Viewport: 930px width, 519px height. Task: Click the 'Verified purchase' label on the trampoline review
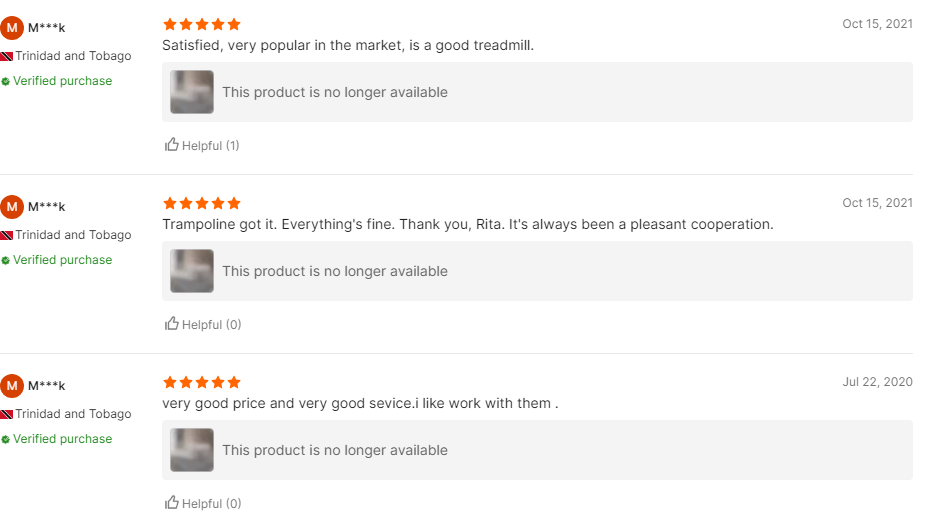pyautogui.click(x=62, y=260)
